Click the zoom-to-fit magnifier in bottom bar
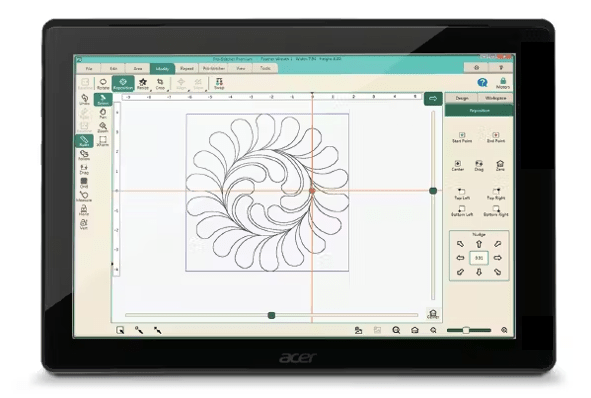The width and height of the screenshot is (591, 398). tap(396, 330)
